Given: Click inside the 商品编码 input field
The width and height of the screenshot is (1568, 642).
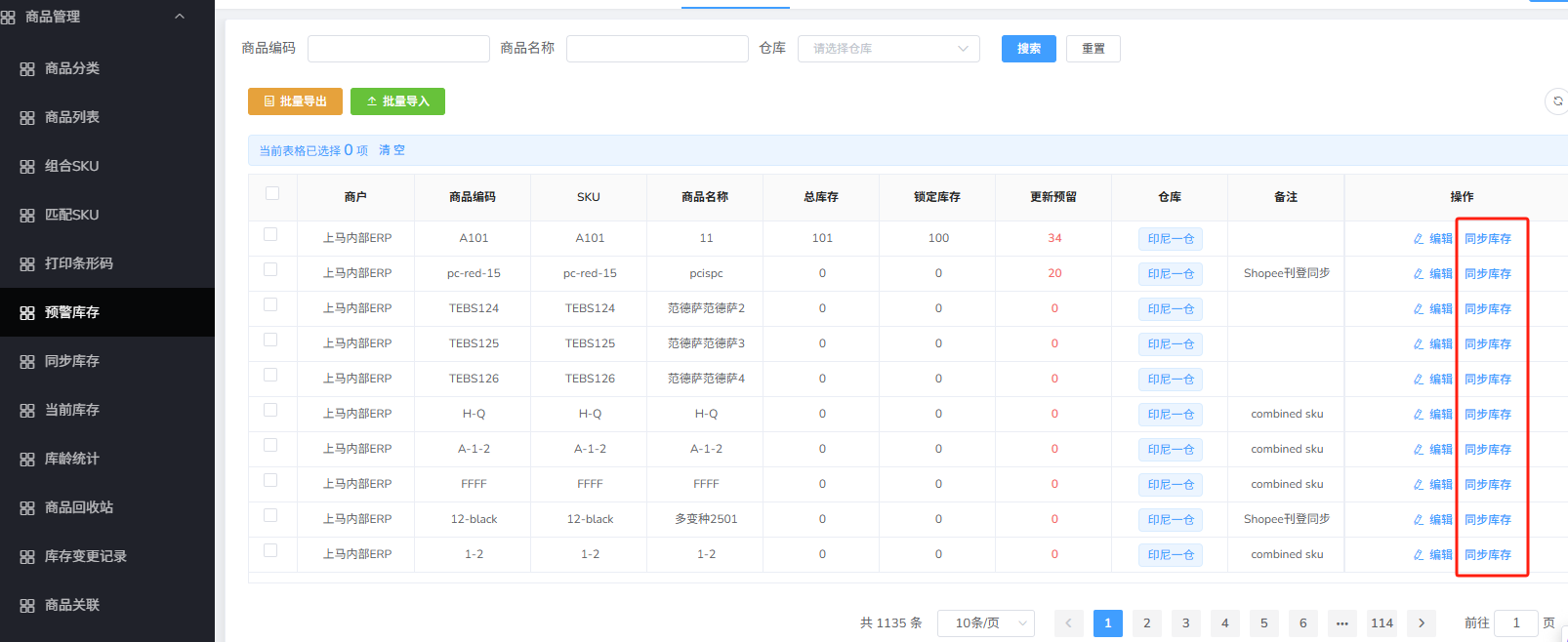Looking at the screenshot, I should coord(398,49).
